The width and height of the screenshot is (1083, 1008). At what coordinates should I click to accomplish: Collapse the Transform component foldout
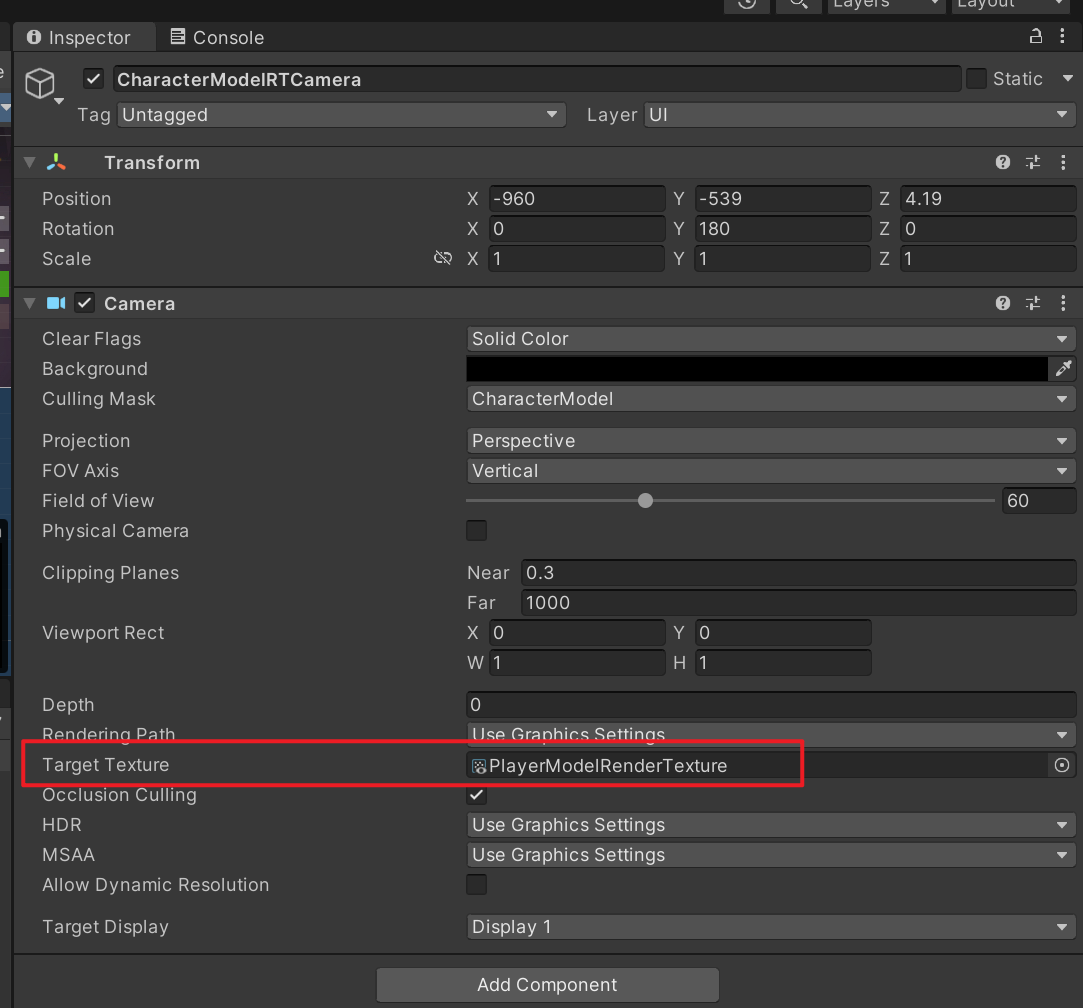30,163
